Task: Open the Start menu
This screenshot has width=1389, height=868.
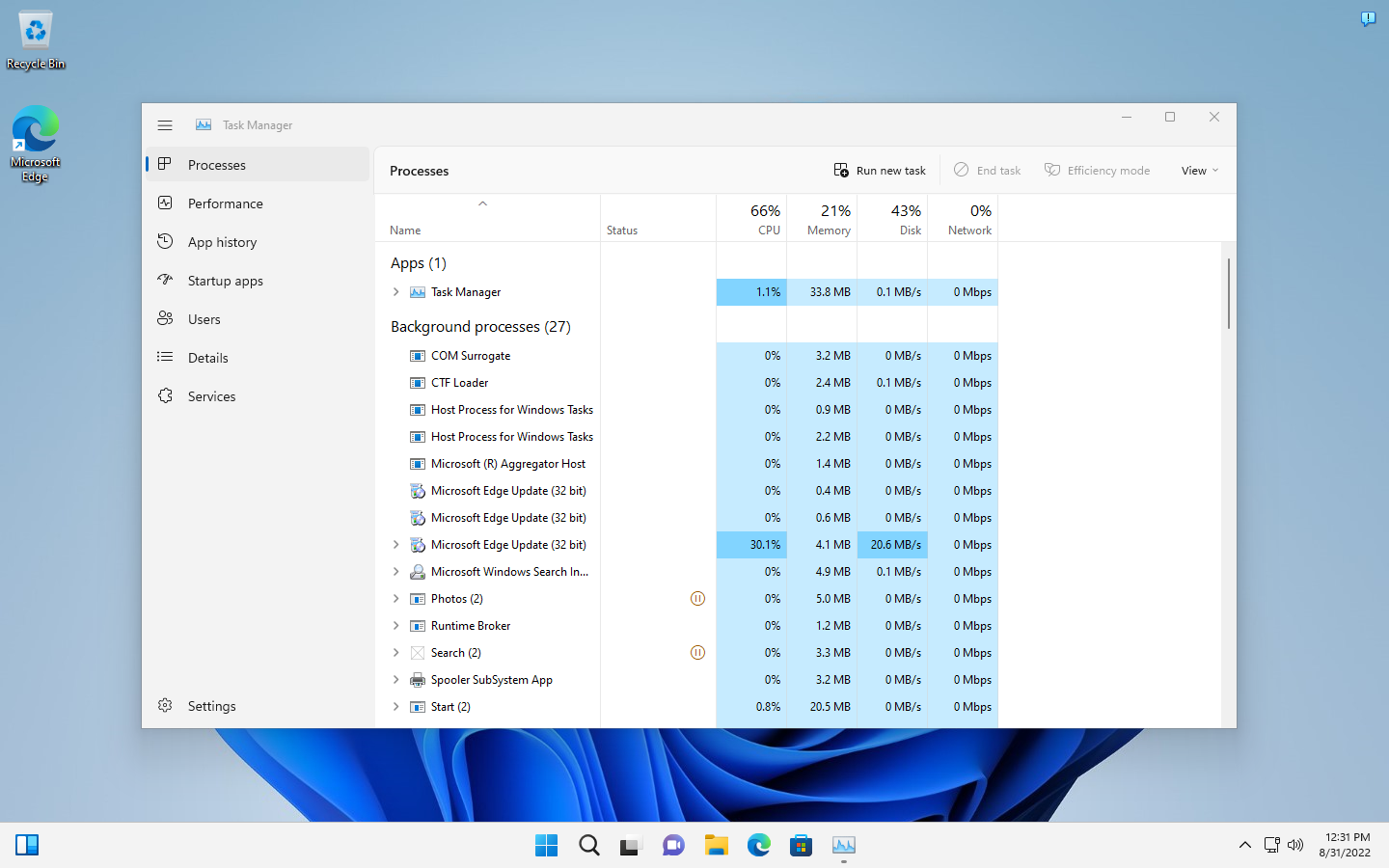Action: tap(546, 845)
